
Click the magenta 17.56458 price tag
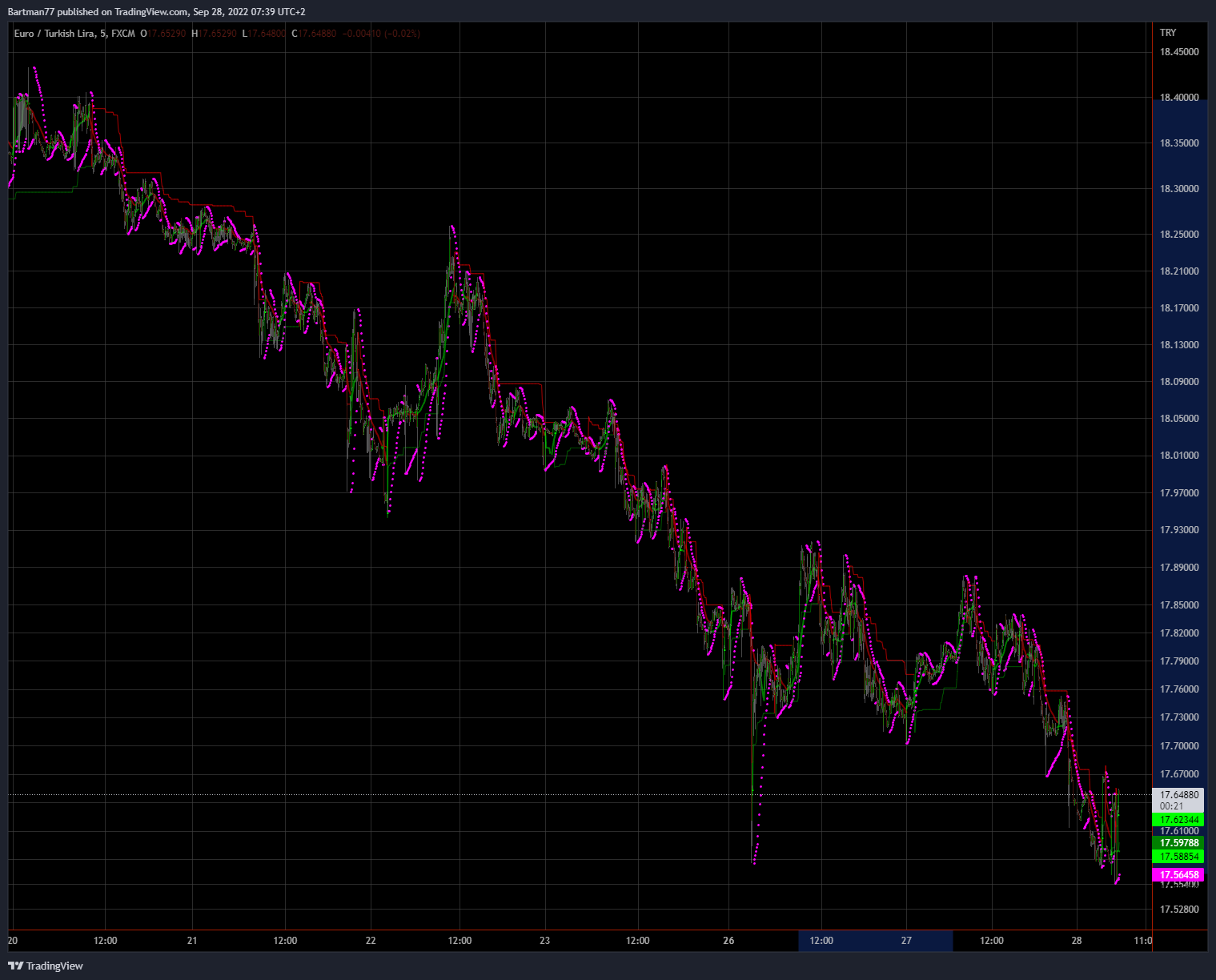click(1178, 875)
